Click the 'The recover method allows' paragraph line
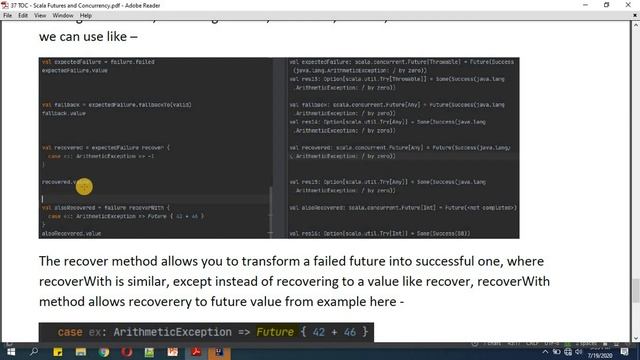Viewport: 640px width, 360px height. tap(291, 261)
